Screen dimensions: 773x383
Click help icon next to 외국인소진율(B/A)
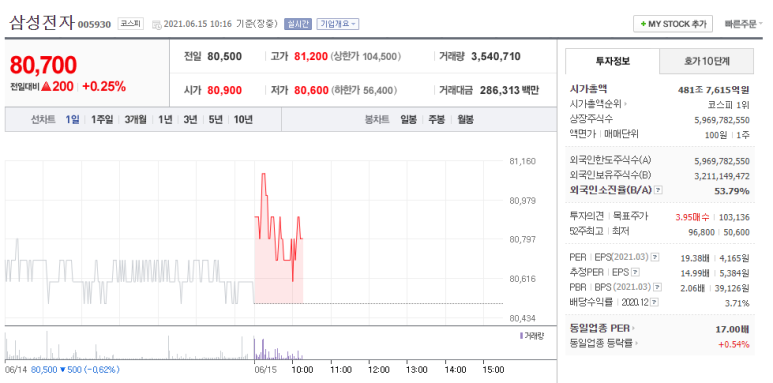658,190
